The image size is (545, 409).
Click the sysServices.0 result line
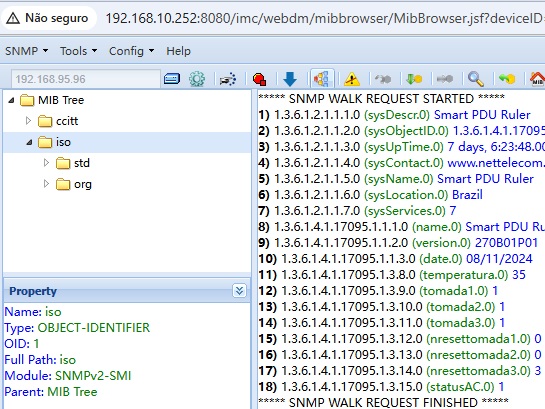357,211
